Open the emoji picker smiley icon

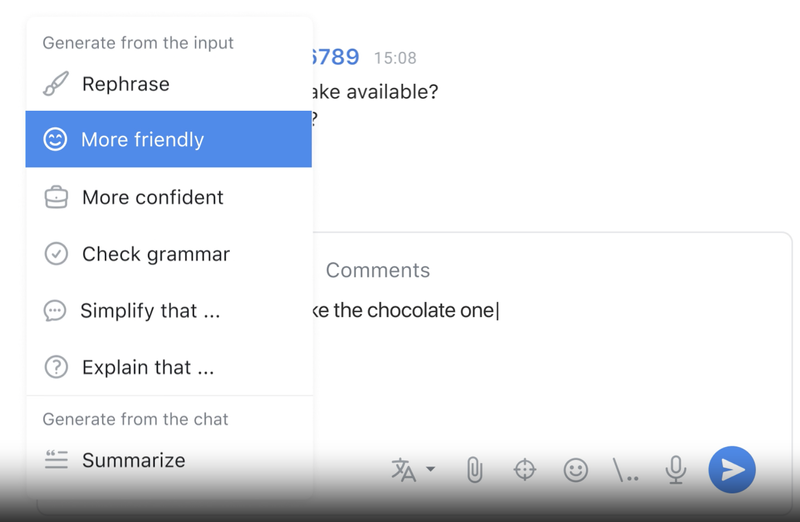point(575,469)
